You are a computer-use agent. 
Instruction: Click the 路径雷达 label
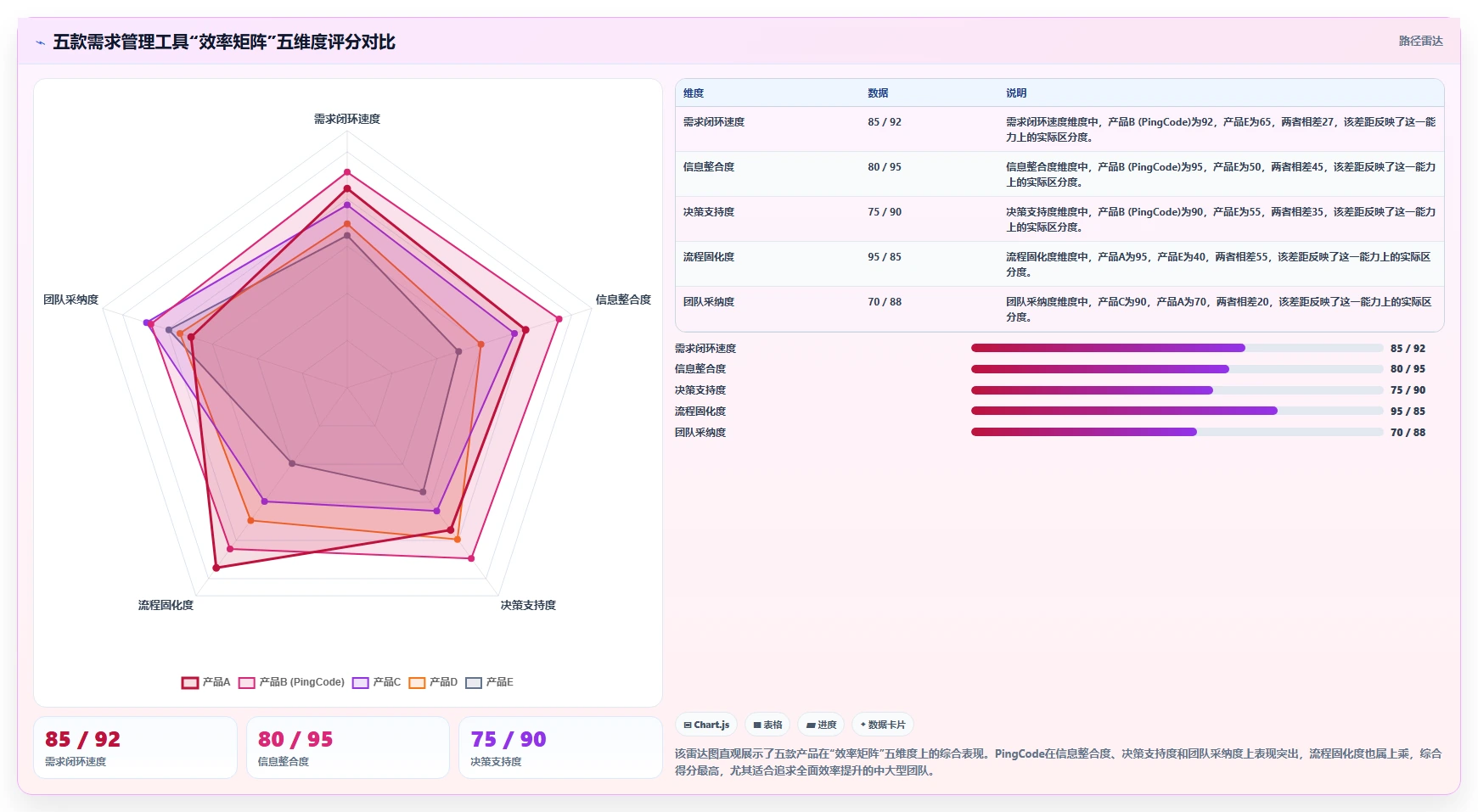[1421, 41]
